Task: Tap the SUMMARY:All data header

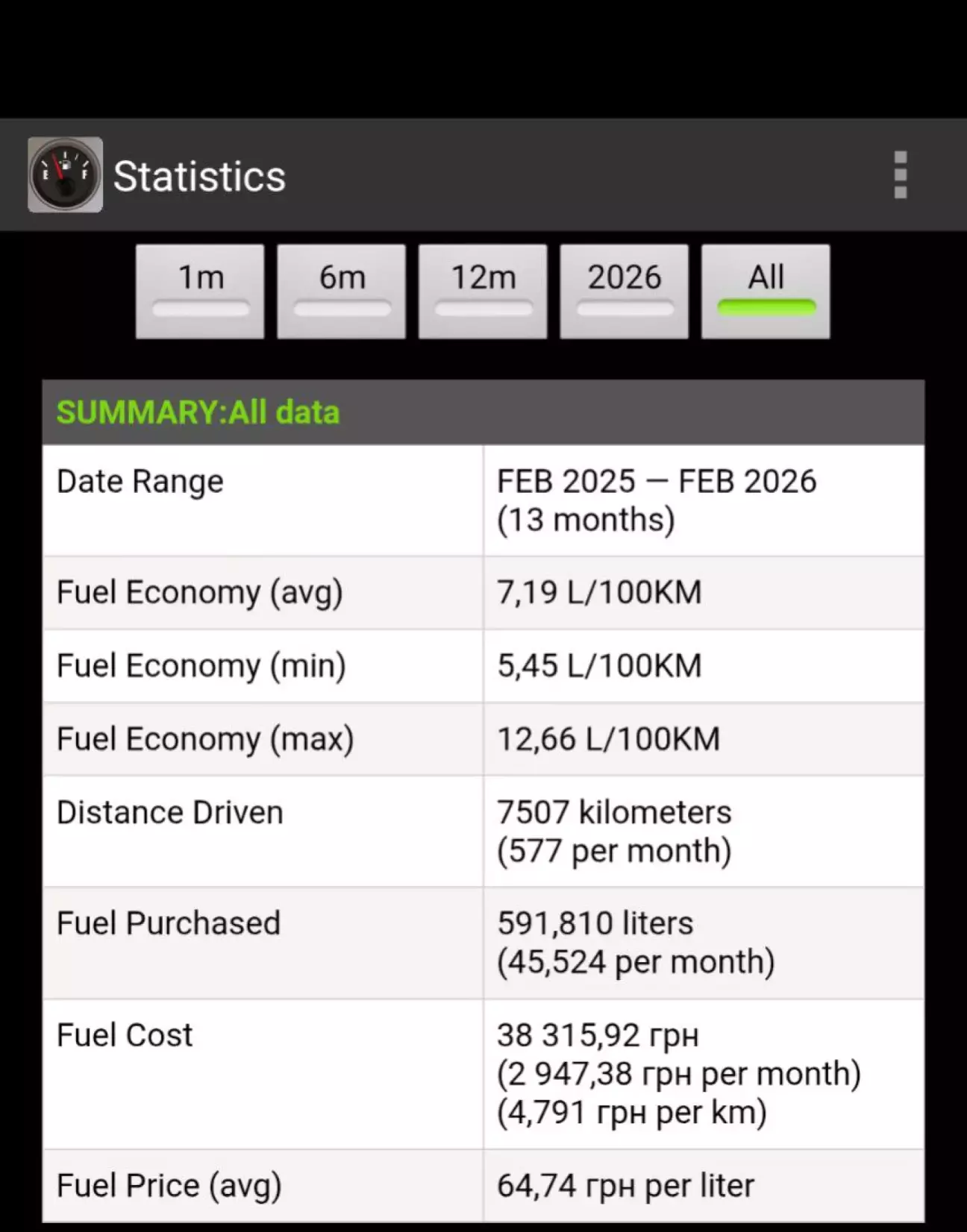Action: point(198,412)
